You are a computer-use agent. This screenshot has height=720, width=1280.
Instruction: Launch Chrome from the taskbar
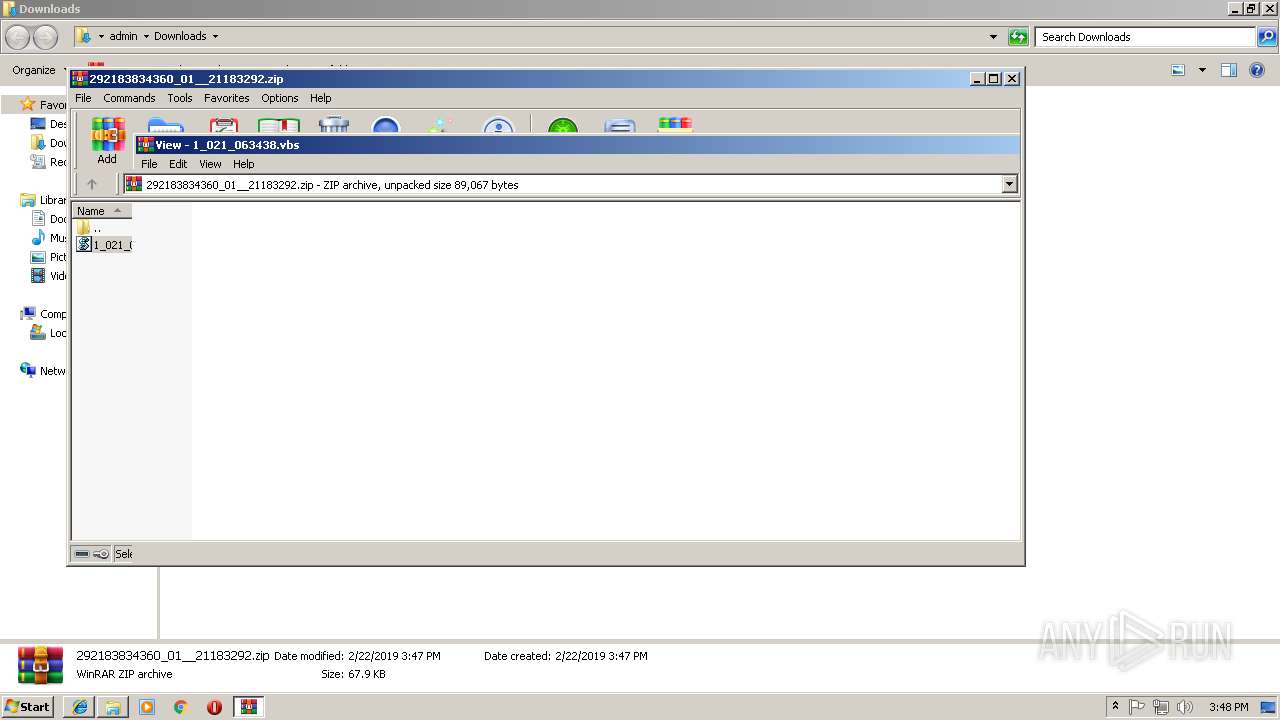pyautogui.click(x=181, y=707)
